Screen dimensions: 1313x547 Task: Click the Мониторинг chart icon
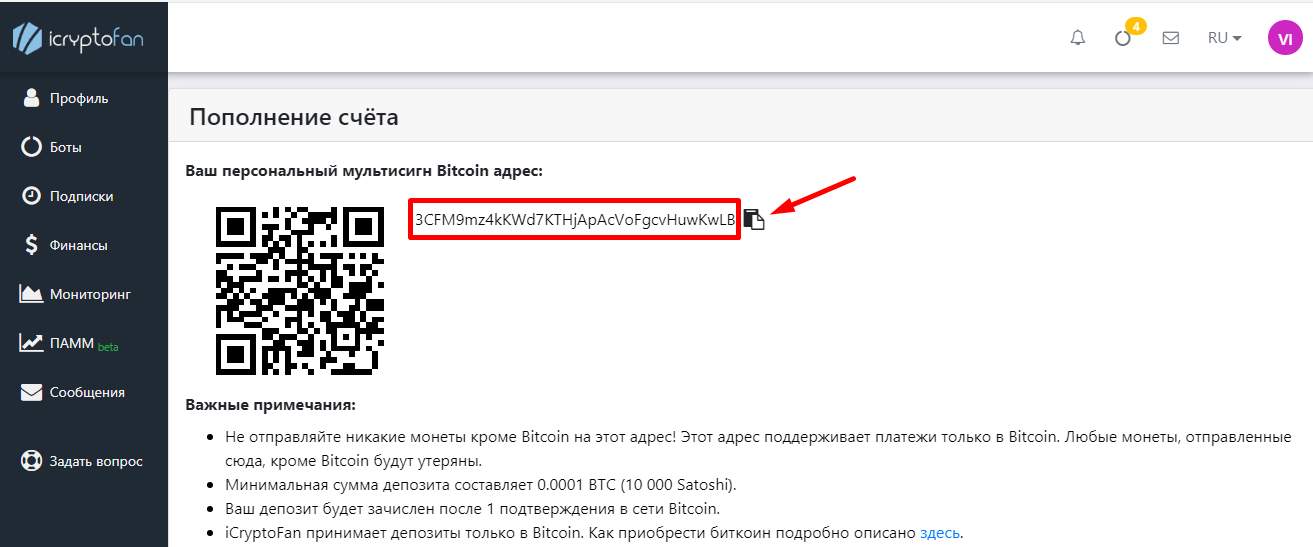coord(31,294)
